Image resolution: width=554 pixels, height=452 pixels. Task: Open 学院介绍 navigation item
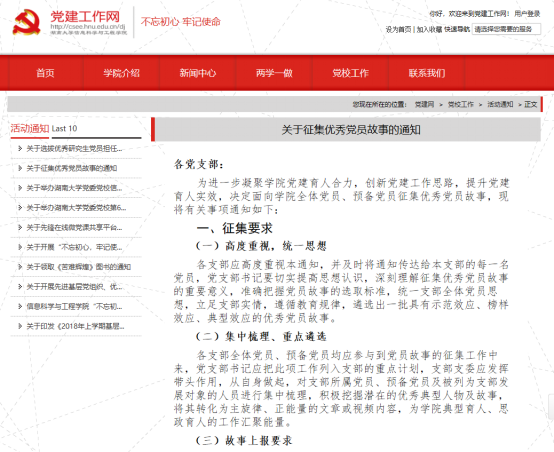coord(122,73)
